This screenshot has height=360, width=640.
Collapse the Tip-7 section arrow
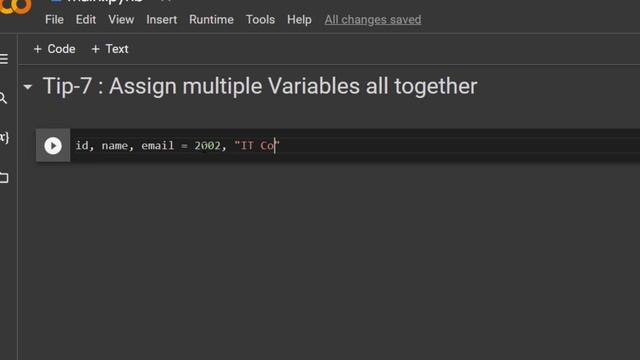tap(28, 87)
